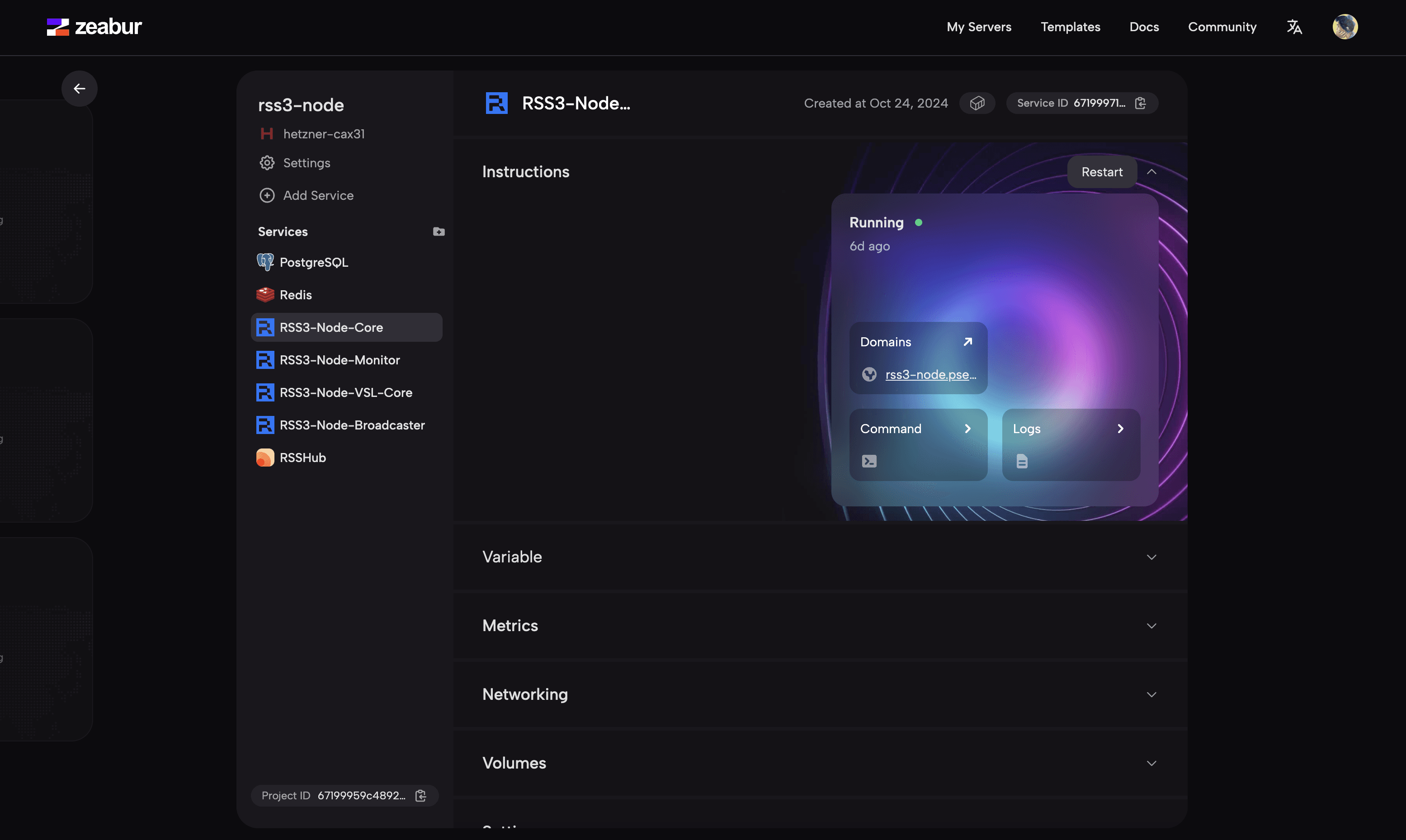The image size is (1406, 840).
Task: Open Community in top nav
Action: 1222,27
